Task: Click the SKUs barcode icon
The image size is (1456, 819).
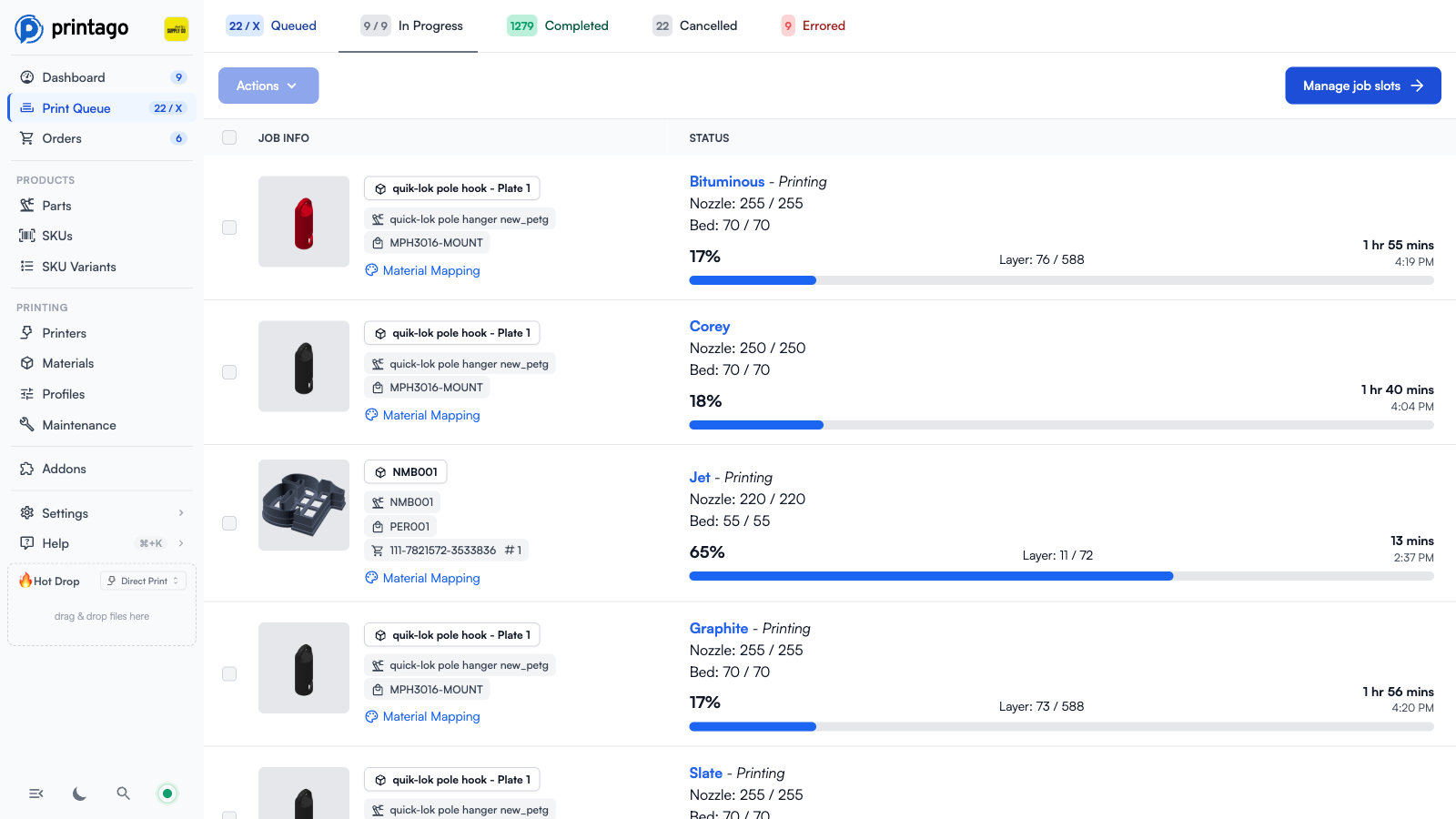Action: [27, 236]
